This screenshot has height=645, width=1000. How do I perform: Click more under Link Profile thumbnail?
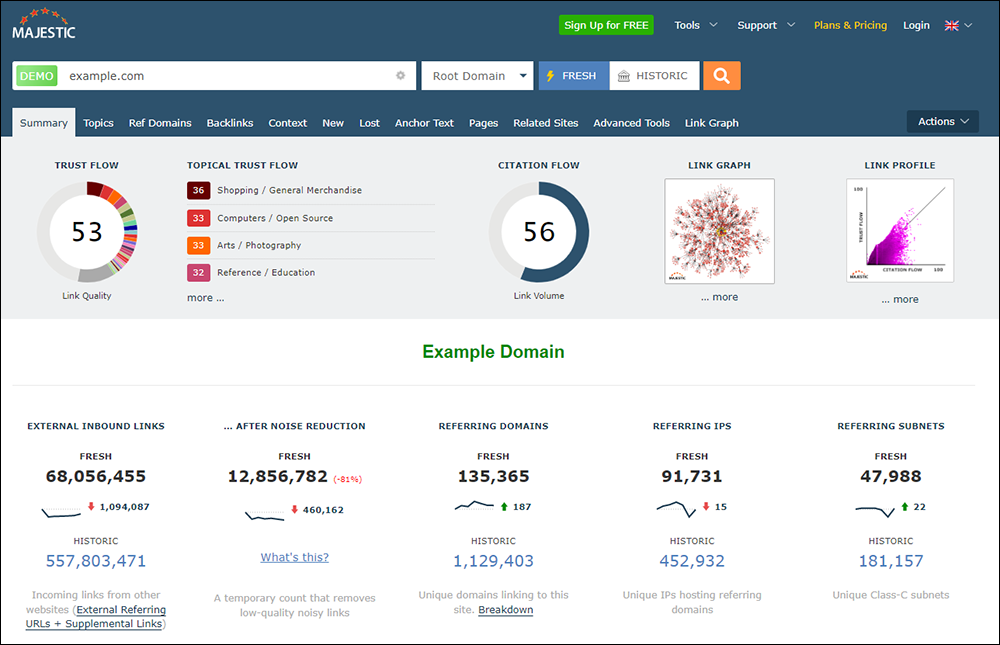(x=900, y=299)
